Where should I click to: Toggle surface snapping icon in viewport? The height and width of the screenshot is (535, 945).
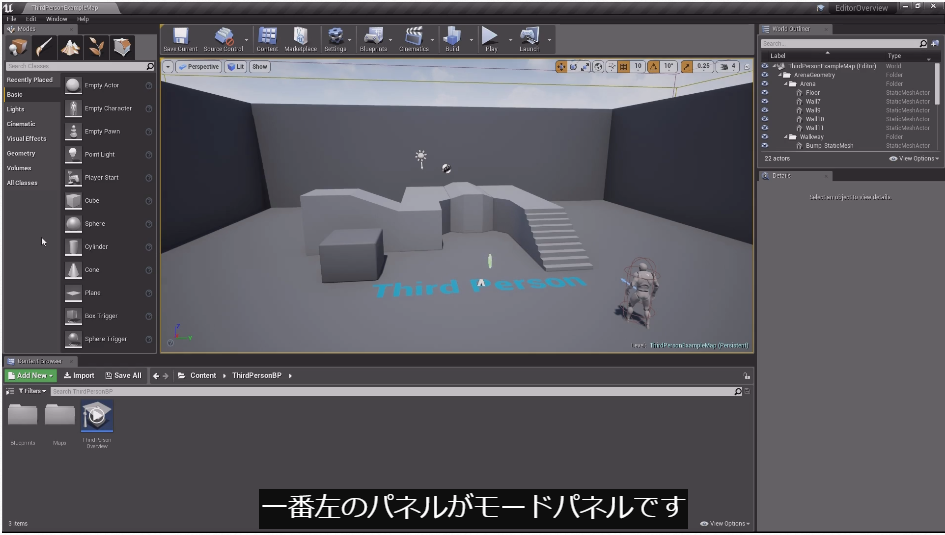[611, 67]
